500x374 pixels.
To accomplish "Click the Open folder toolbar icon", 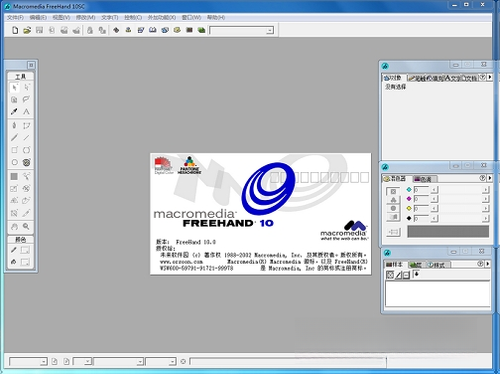I will point(27,30).
